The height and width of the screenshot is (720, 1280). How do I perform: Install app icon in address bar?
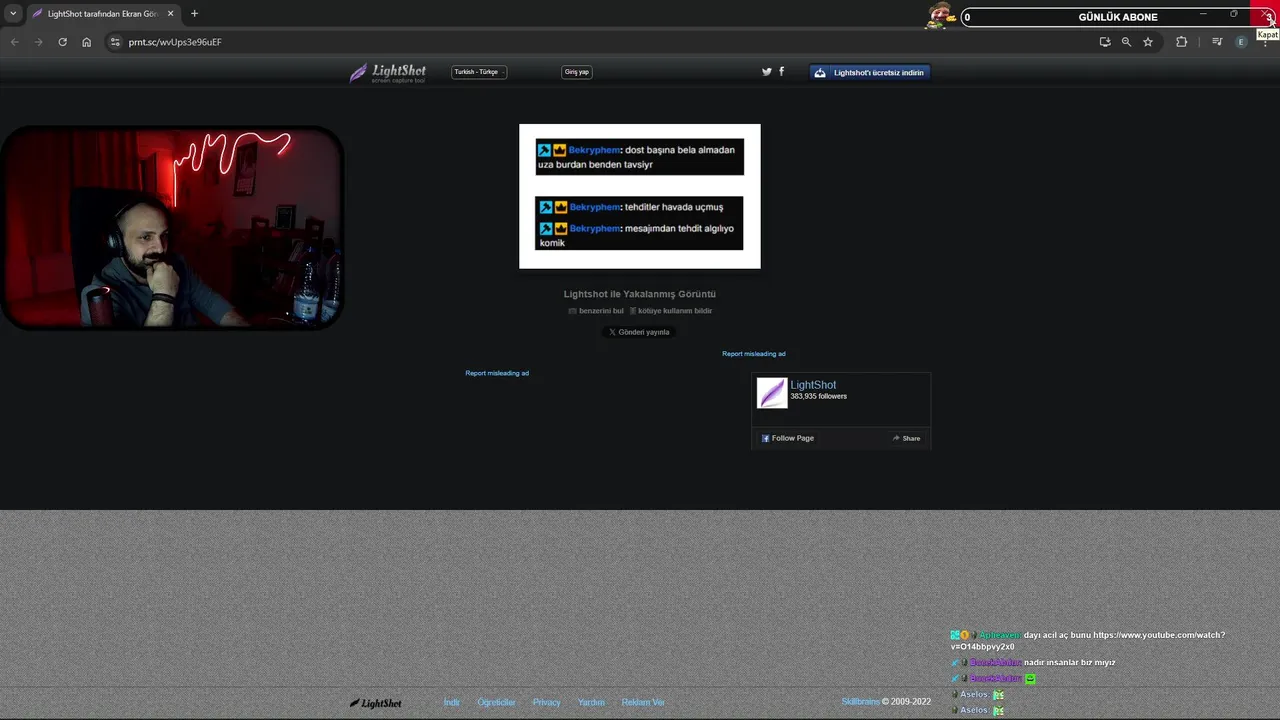click(1105, 42)
